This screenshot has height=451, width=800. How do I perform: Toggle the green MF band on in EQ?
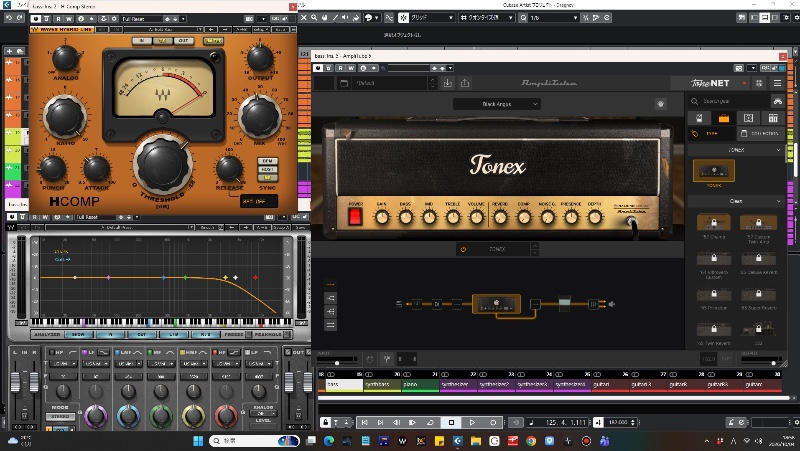[x=149, y=352]
